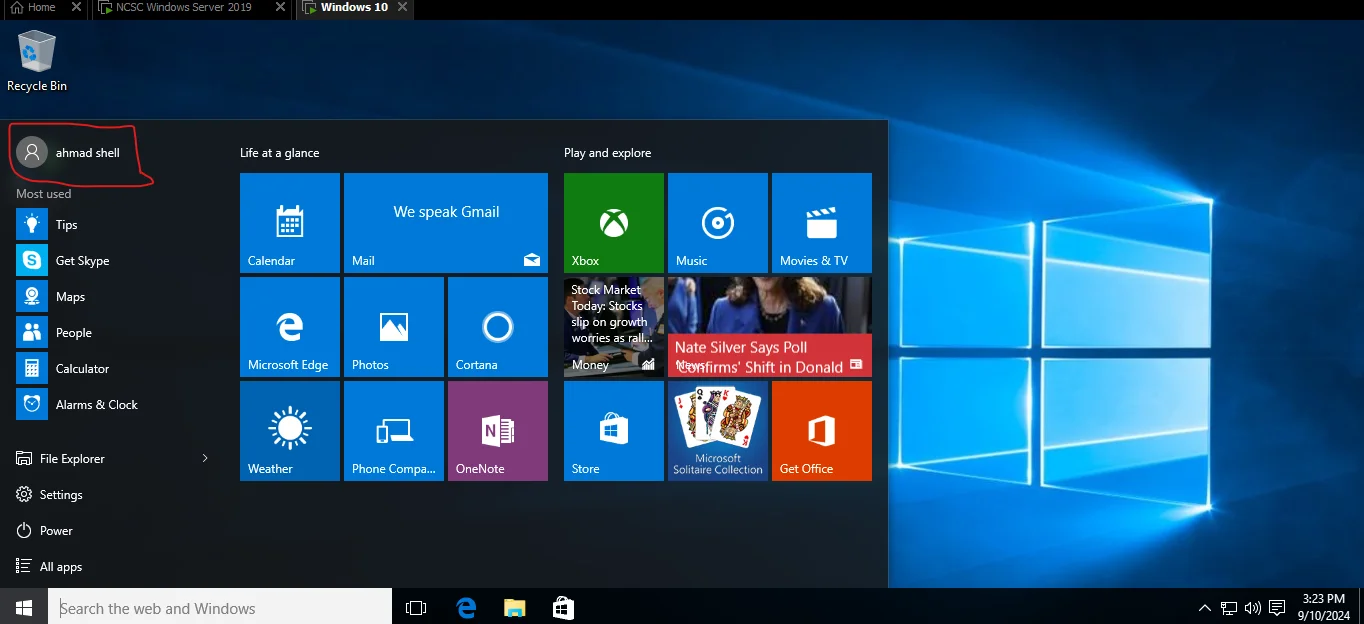Open the Photos tile

point(394,327)
